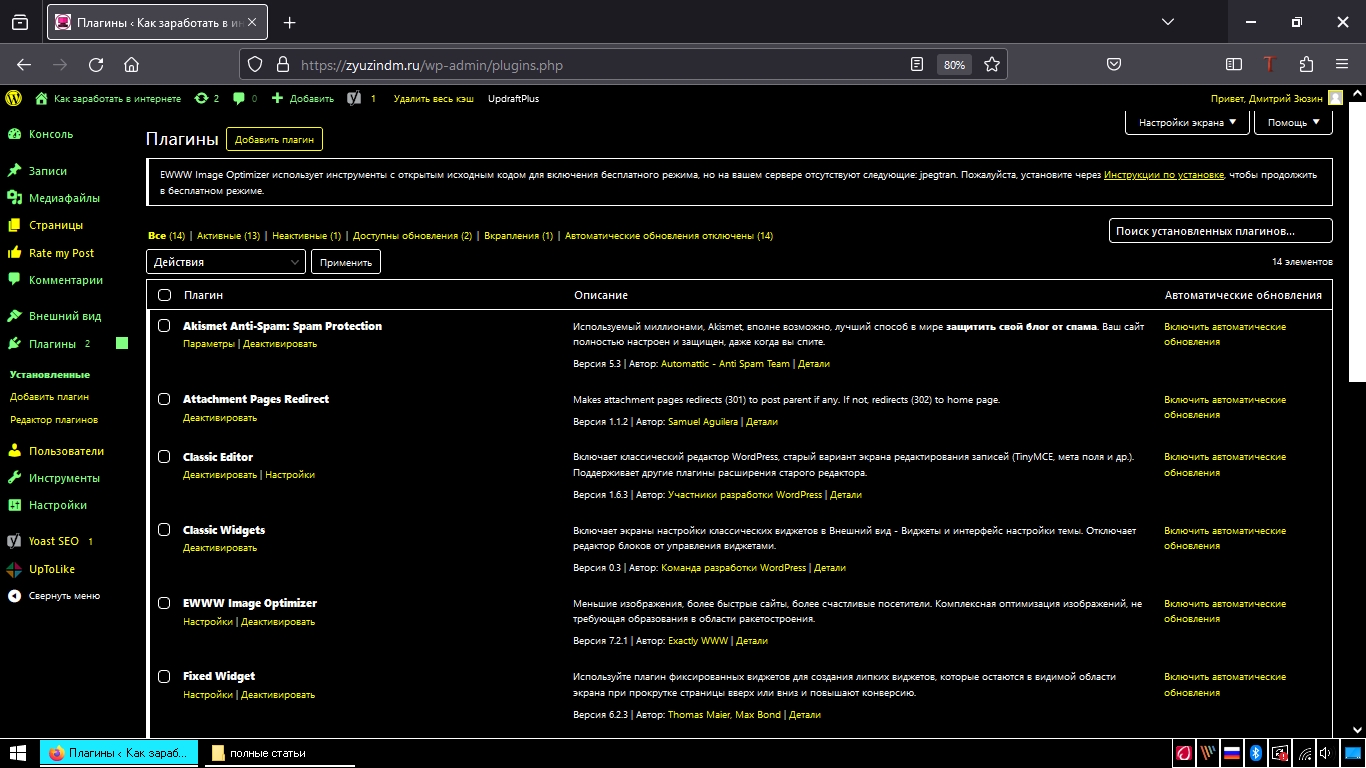The height and width of the screenshot is (768, 1366).
Task: Open the comments bubble in admin bar
Action: click(244, 99)
